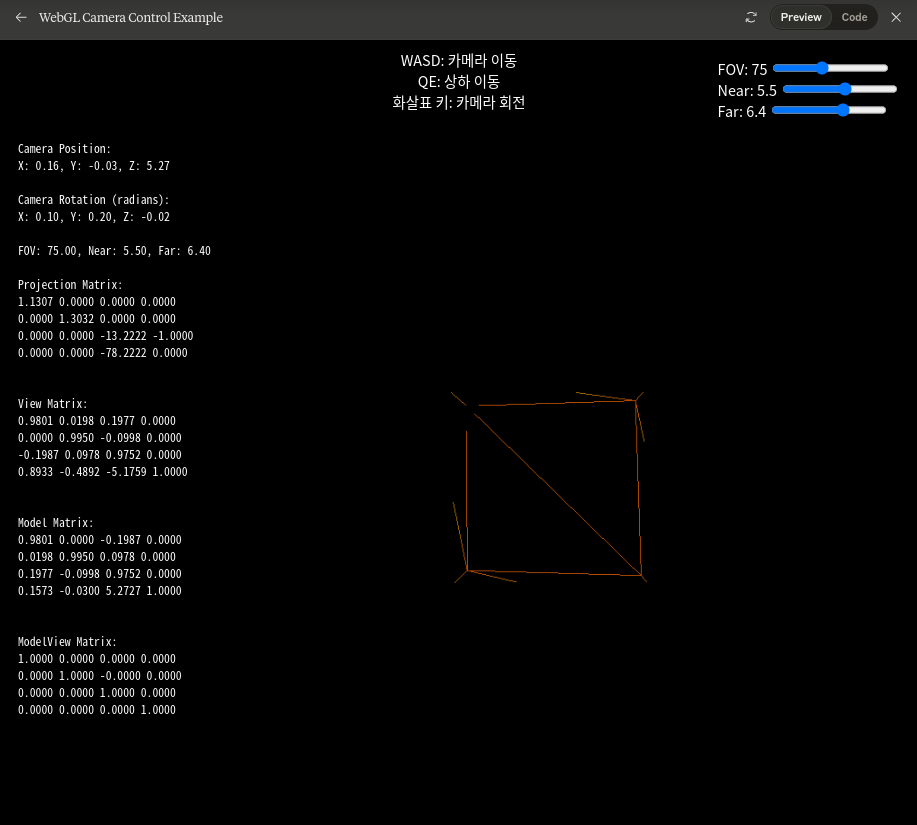Image resolution: width=917 pixels, height=825 pixels.
Task: Click the 'Far: 6.4' slider label
Action: (x=742, y=112)
